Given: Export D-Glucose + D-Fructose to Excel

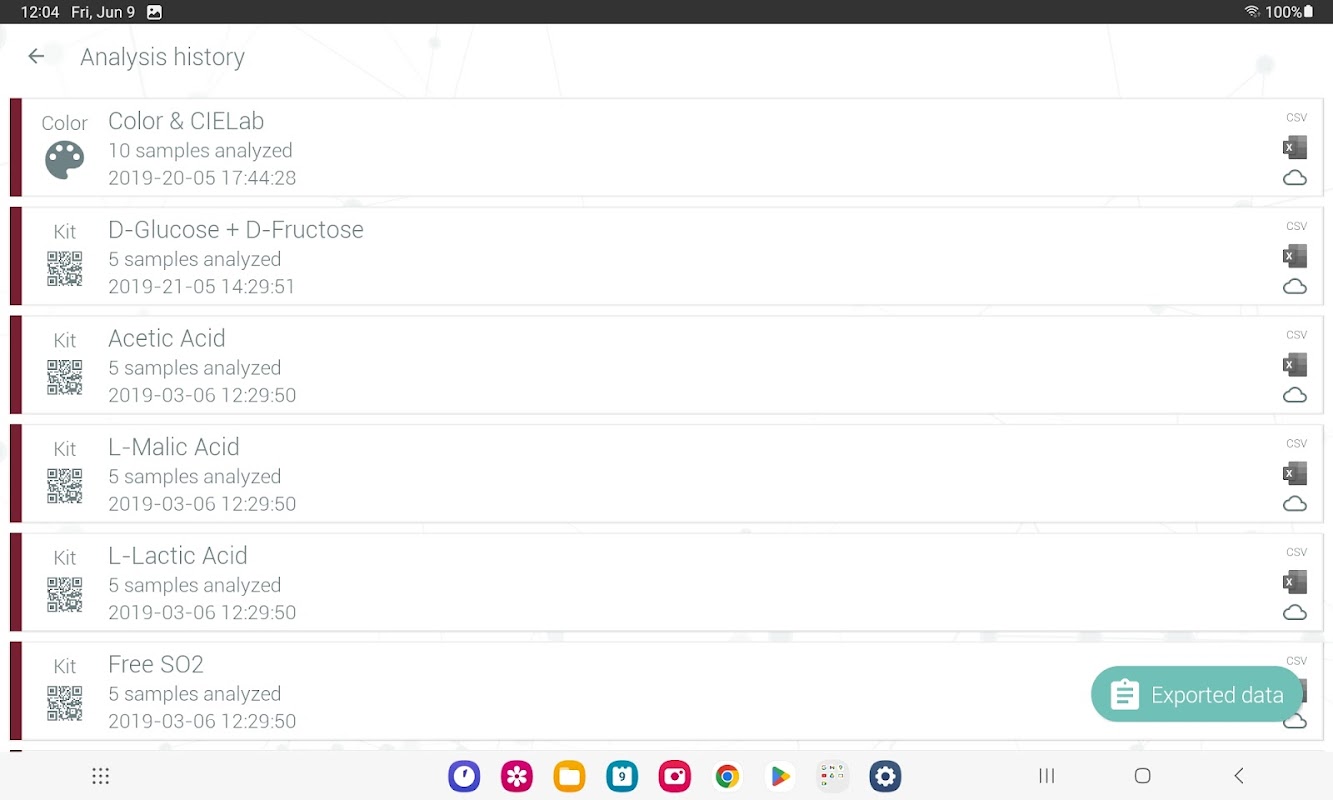Looking at the screenshot, I should (x=1294, y=256).
